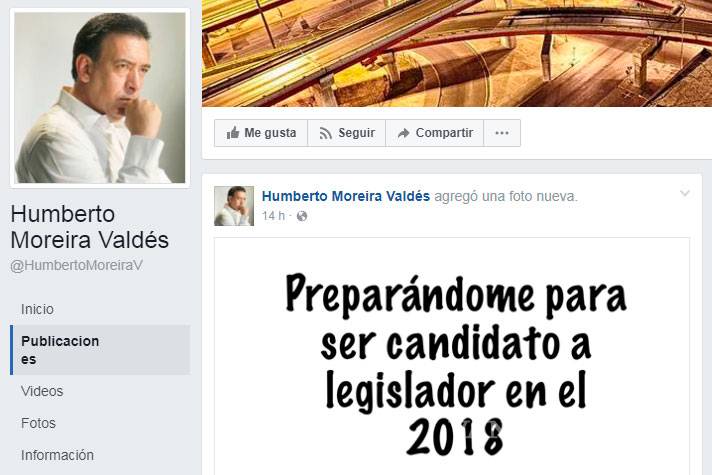This screenshot has width=712, height=475.
Task: Click the Compartir share button
Action: (435, 133)
